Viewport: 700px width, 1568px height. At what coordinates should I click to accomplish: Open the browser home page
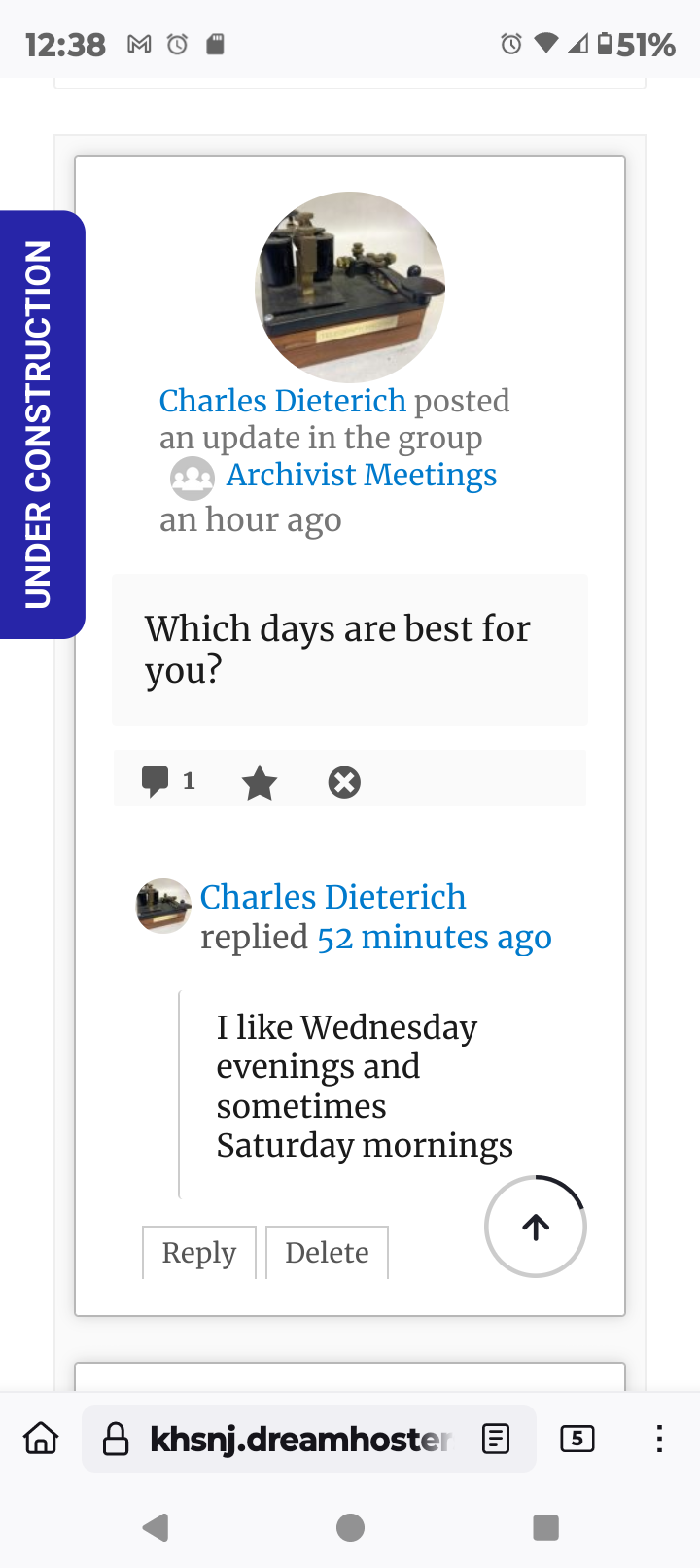click(x=41, y=1438)
